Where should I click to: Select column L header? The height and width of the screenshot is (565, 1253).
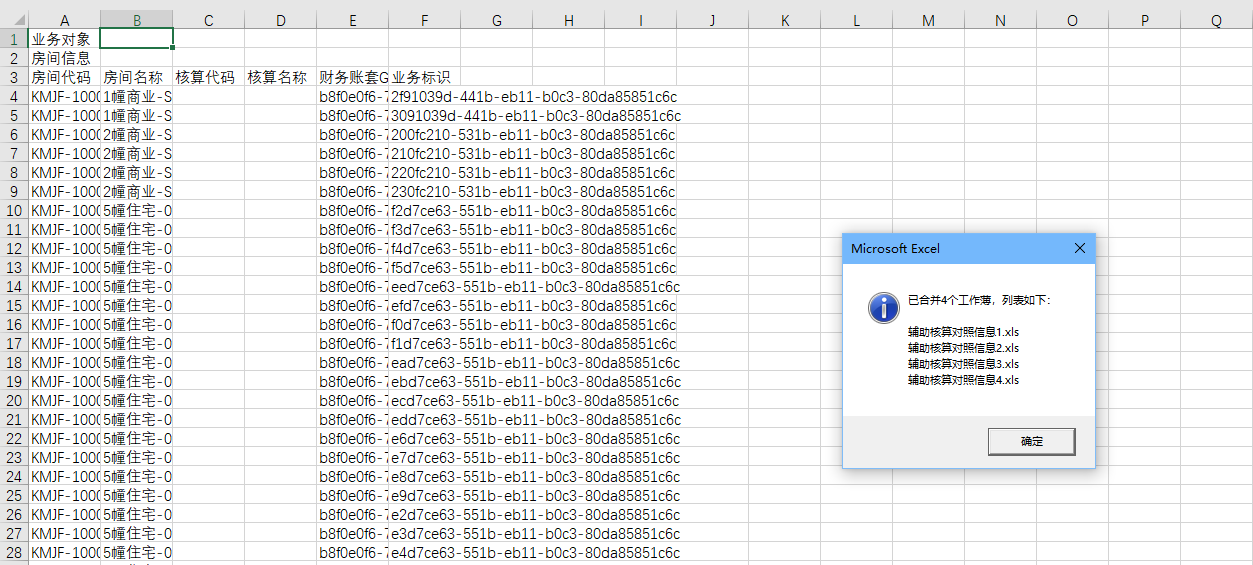coord(857,20)
